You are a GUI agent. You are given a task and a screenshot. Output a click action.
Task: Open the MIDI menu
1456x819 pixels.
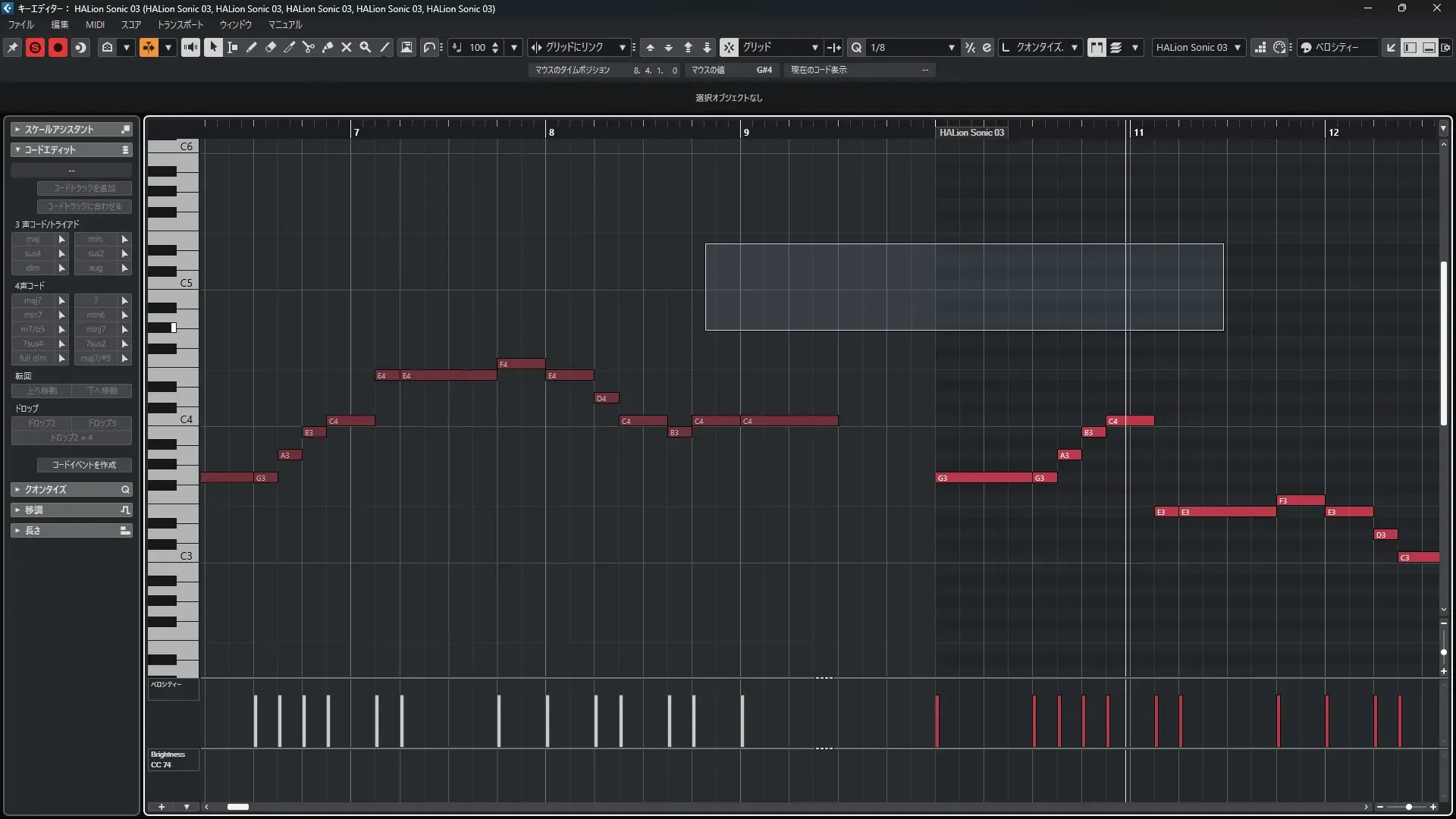[x=95, y=24]
